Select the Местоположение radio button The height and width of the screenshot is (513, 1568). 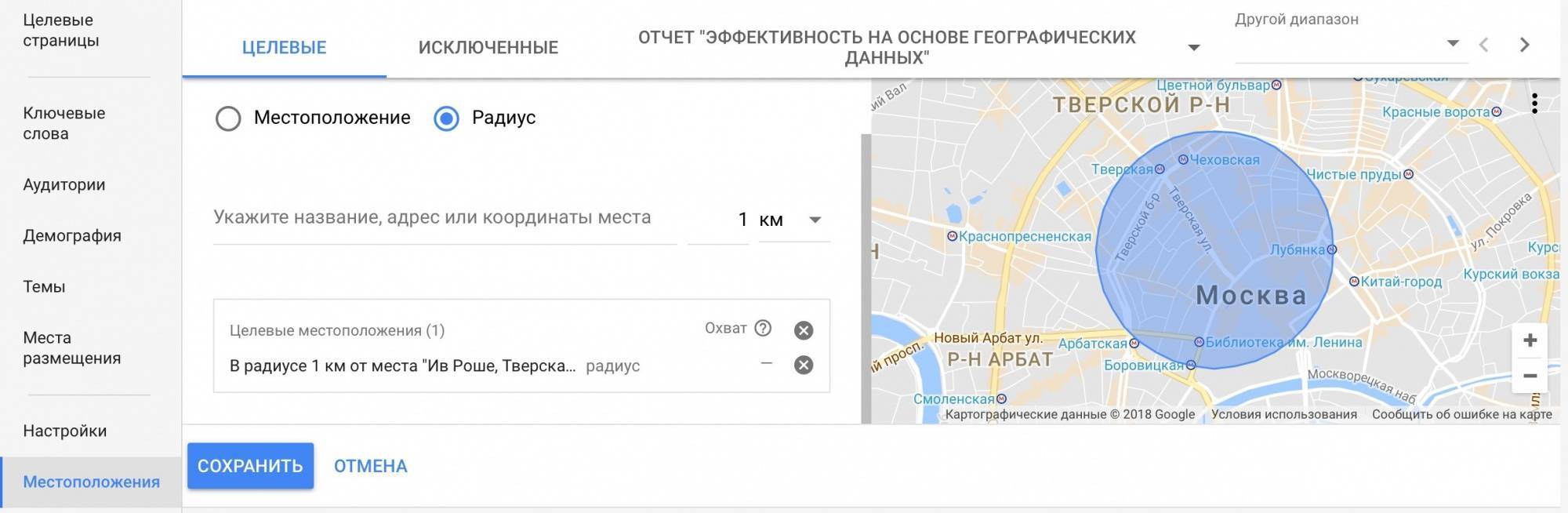point(228,118)
